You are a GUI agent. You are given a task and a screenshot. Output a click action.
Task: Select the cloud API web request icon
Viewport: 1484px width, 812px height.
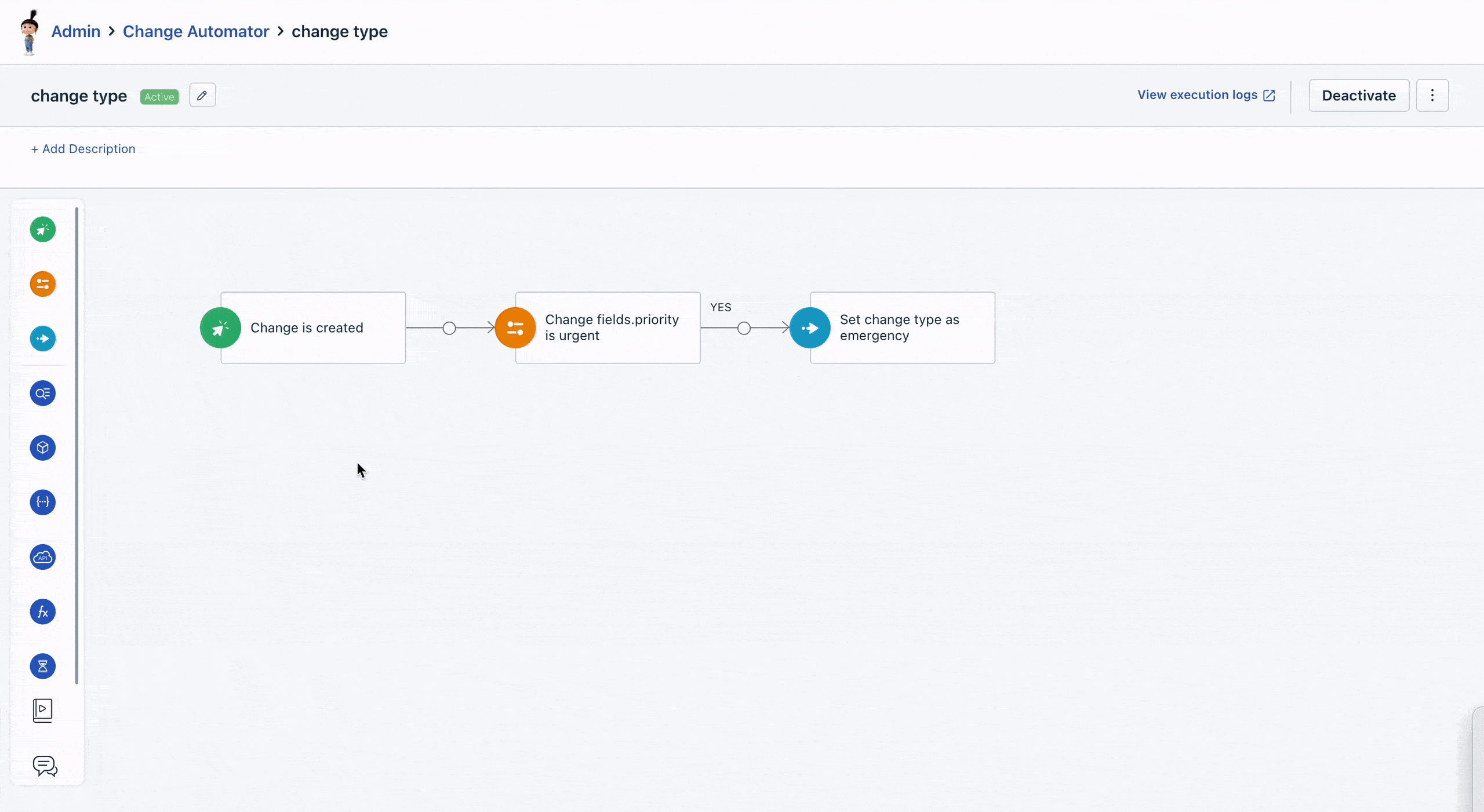pos(43,557)
